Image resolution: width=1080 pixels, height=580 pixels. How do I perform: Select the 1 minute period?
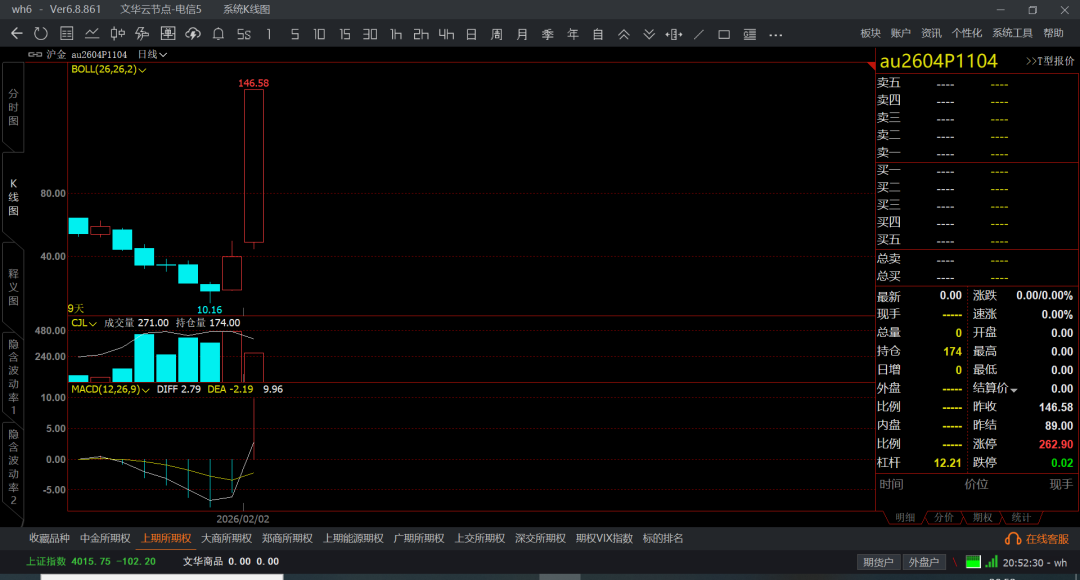(269, 34)
